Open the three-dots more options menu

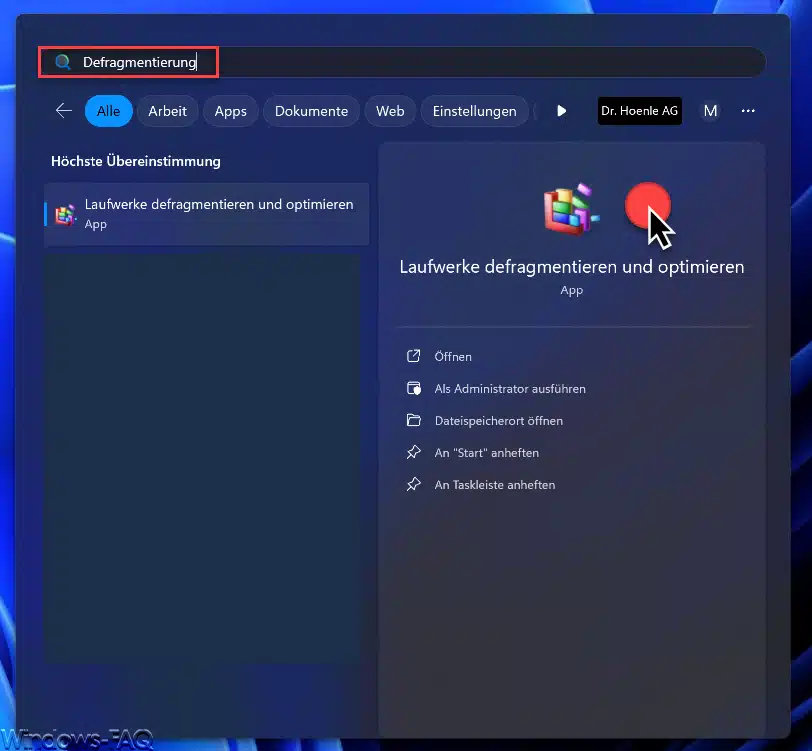[x=748, y=111]
